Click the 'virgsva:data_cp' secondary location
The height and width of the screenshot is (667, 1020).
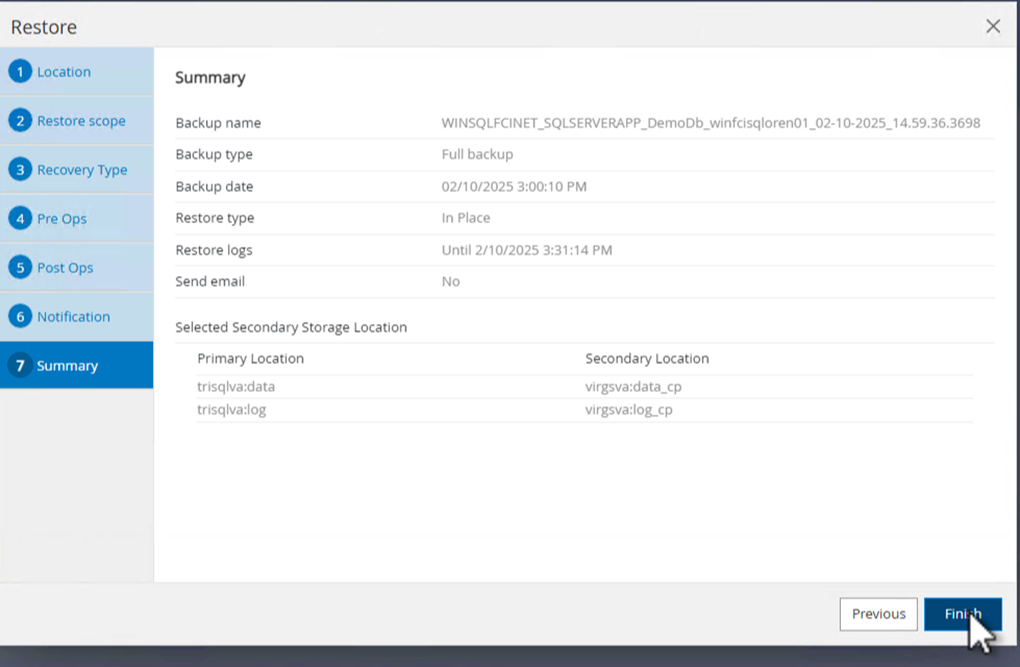tap(633, 387)
